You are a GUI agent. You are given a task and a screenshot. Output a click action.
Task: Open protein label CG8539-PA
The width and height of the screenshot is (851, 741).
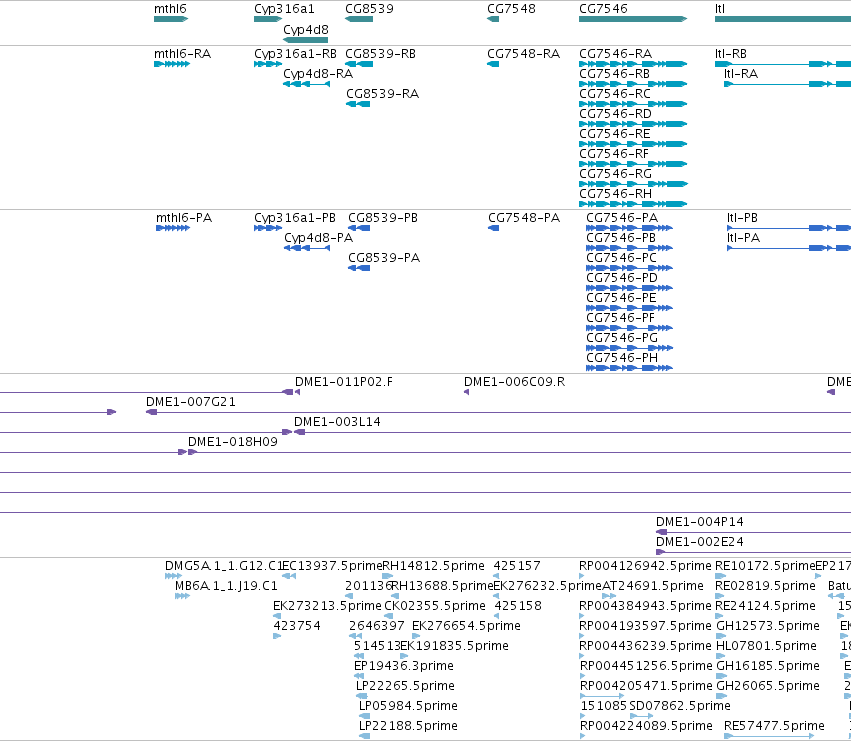pyautogui.click(x=384, y=258)
